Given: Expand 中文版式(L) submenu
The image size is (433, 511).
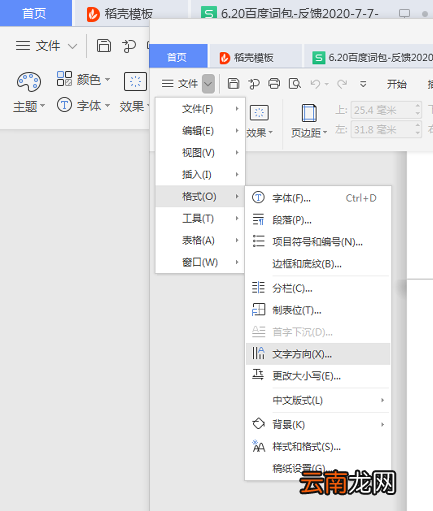Looking at the screenshot, I should click(318, 400).
